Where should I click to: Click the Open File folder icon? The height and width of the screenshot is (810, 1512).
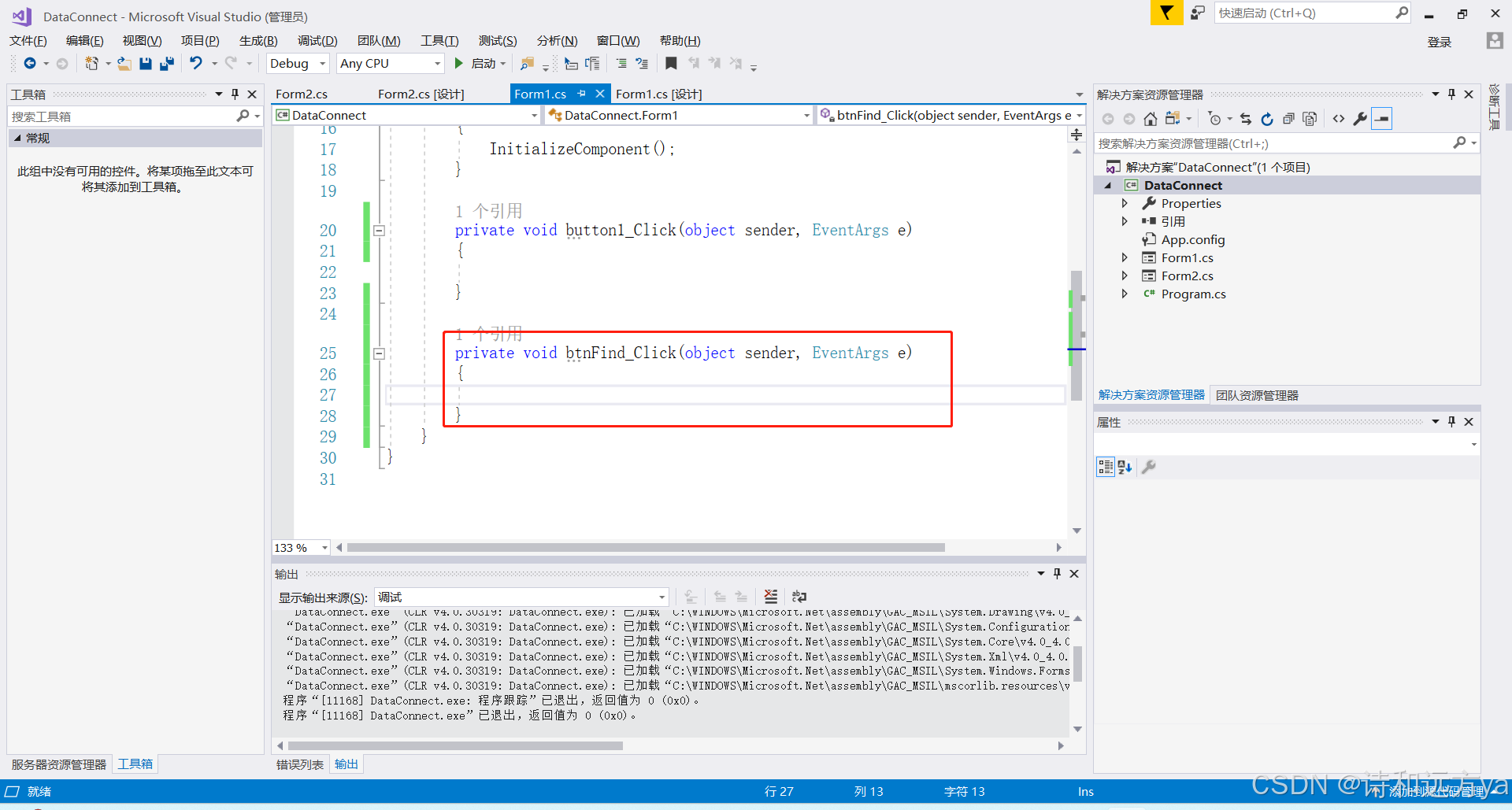pyautogui.click(x=124, y=63)
